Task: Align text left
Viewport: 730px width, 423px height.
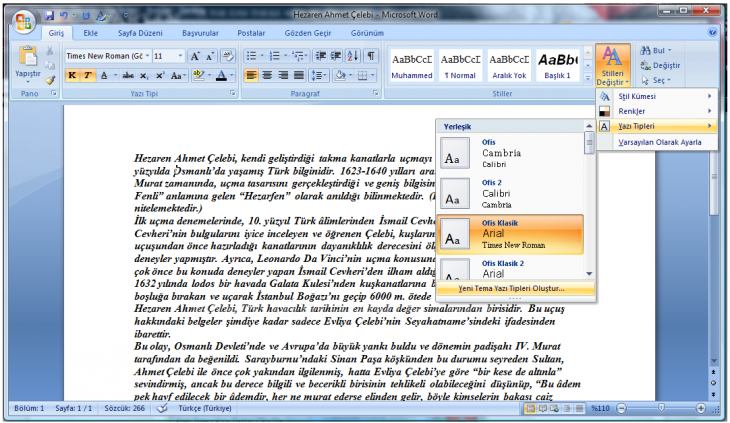Action: [x=251, y=75]
